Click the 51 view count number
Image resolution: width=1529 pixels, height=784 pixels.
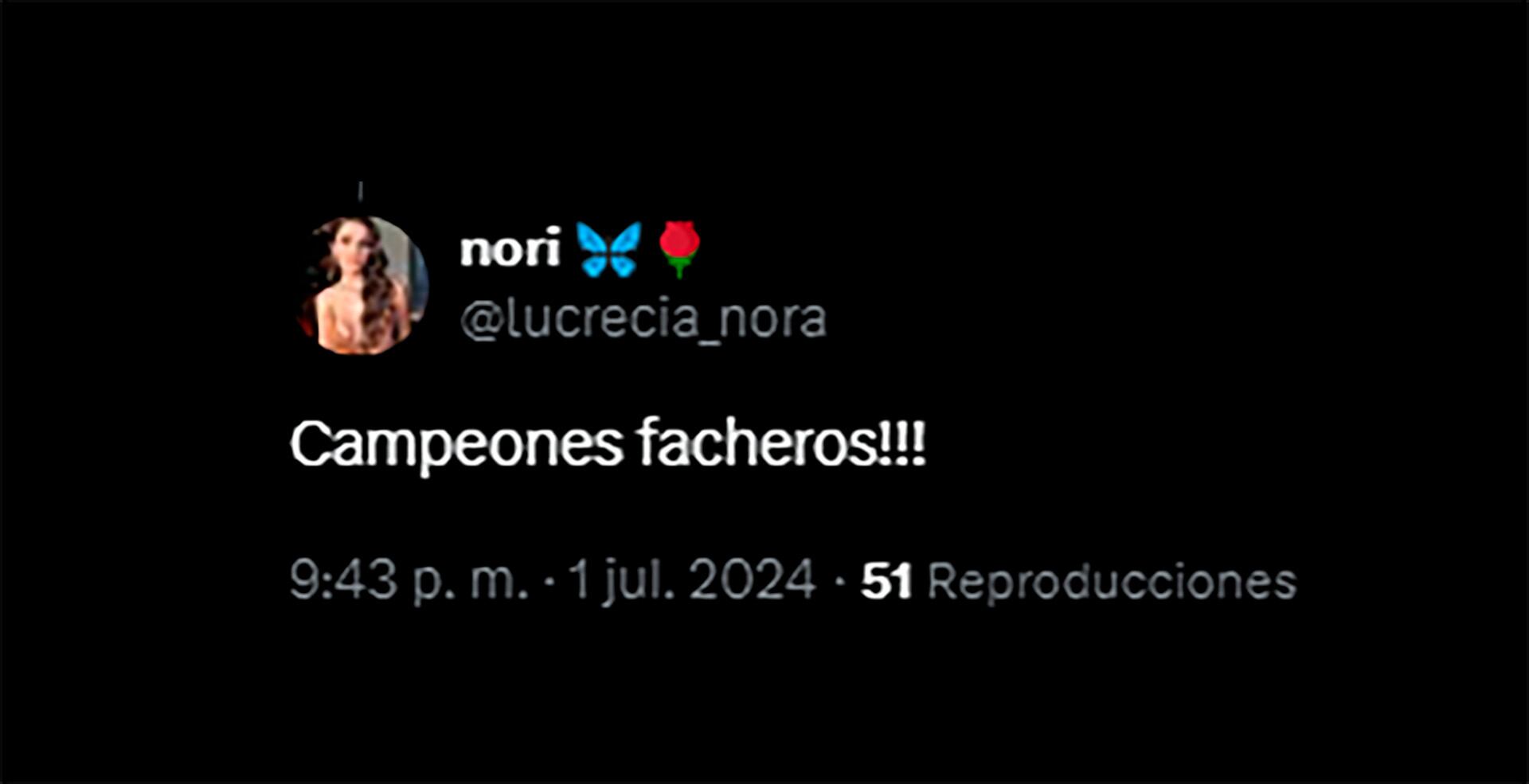pos(886,581)
